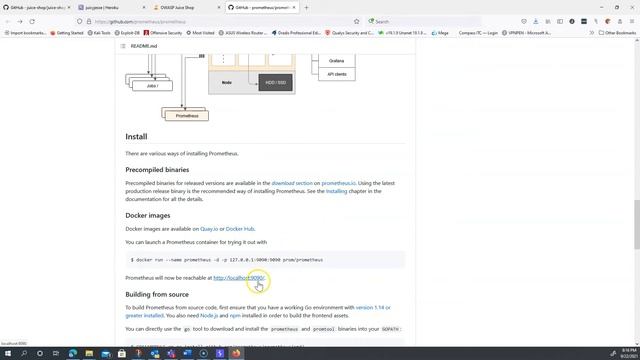
Task: Open Cortana circle on taskbar
Action: click(40, 353)
